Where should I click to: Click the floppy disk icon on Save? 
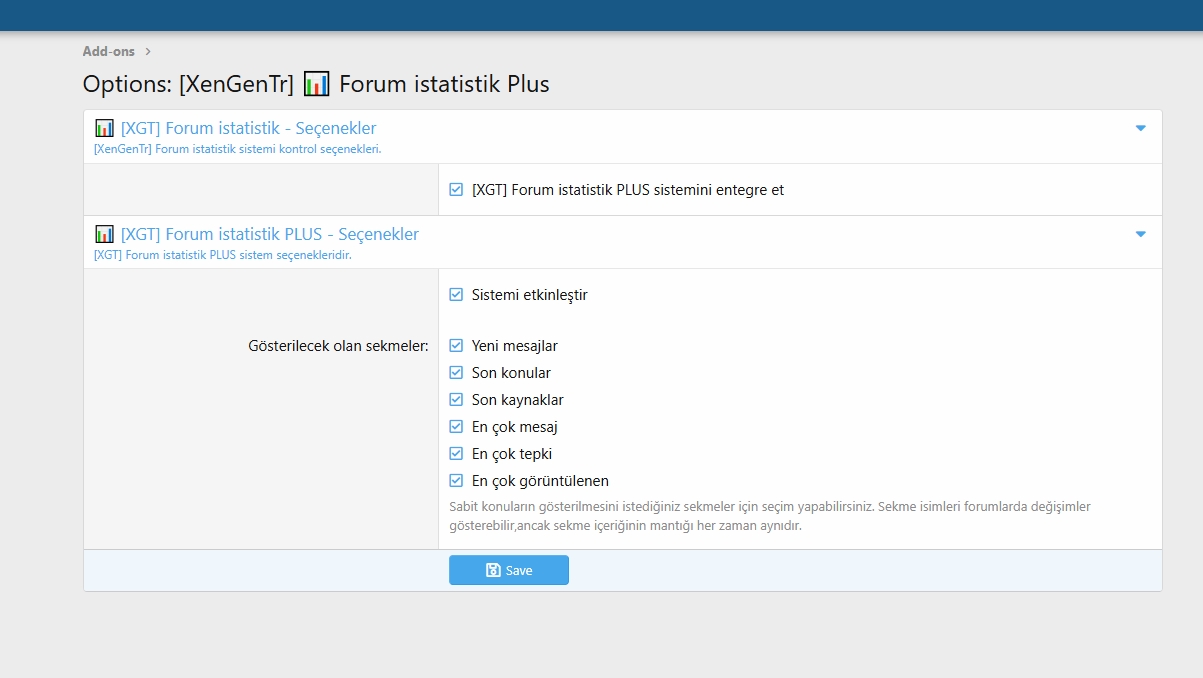[493, 570]
